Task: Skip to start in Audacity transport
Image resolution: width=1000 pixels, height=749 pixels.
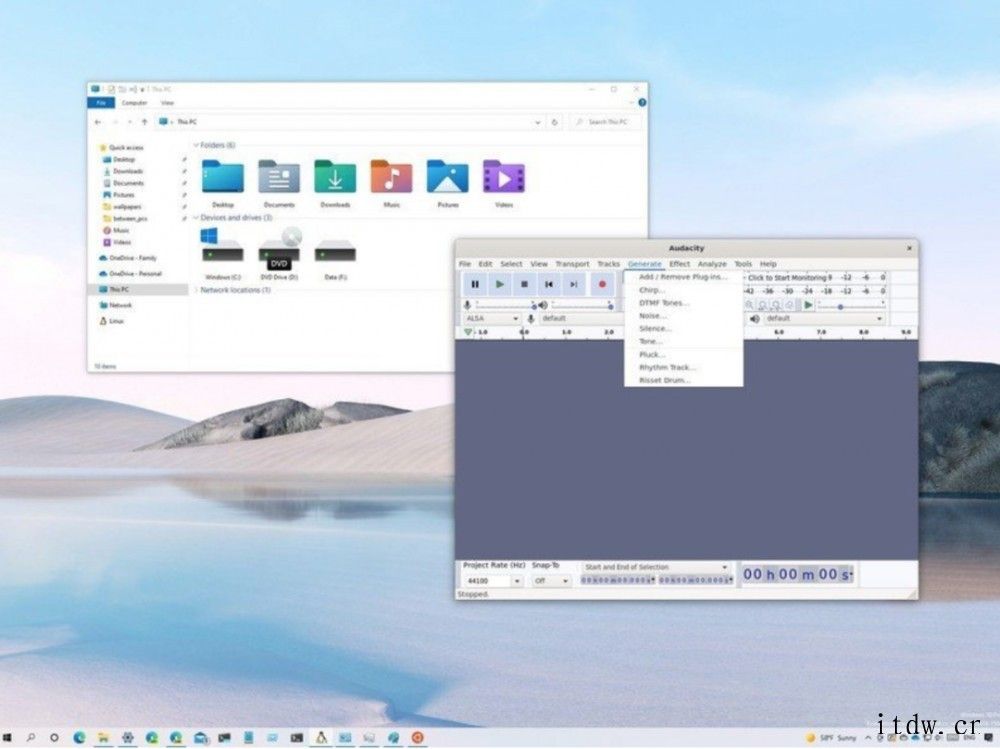Action: coord(549,284)
